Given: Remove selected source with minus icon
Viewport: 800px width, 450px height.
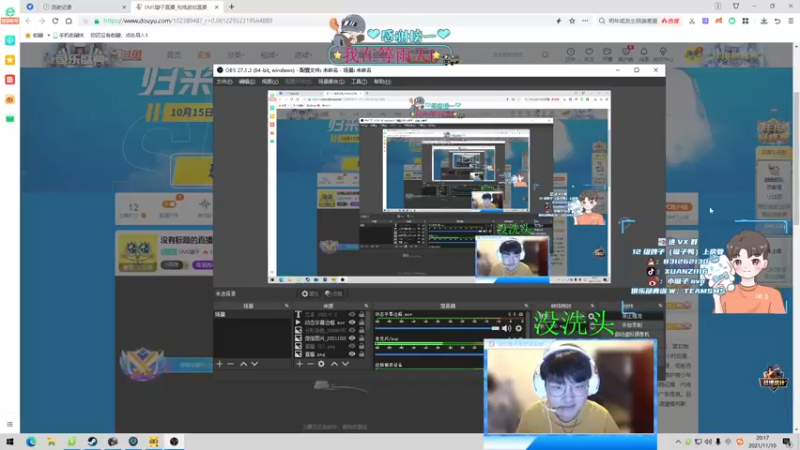Looking at the screenshot, I should (x=310, y=364).
